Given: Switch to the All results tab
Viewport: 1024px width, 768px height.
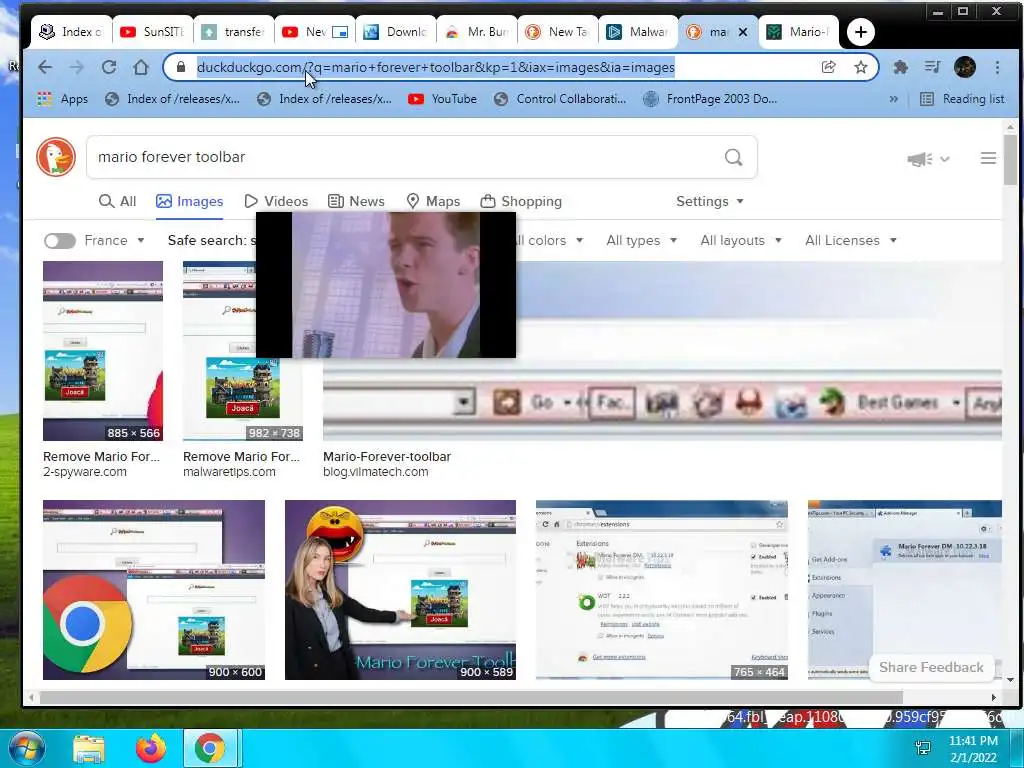Looking at the screenshot, I should click(x=118, y=201).
